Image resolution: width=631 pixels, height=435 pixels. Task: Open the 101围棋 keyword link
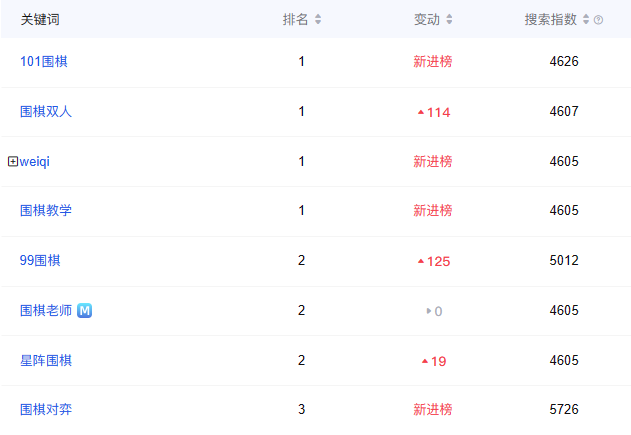[44, 62]
